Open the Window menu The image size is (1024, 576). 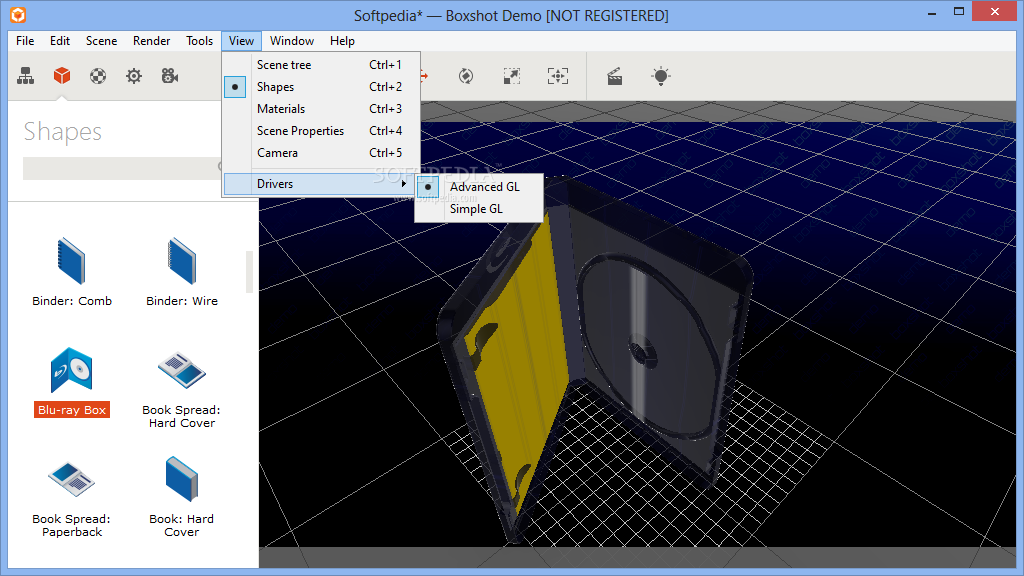[x=292, y=40]
